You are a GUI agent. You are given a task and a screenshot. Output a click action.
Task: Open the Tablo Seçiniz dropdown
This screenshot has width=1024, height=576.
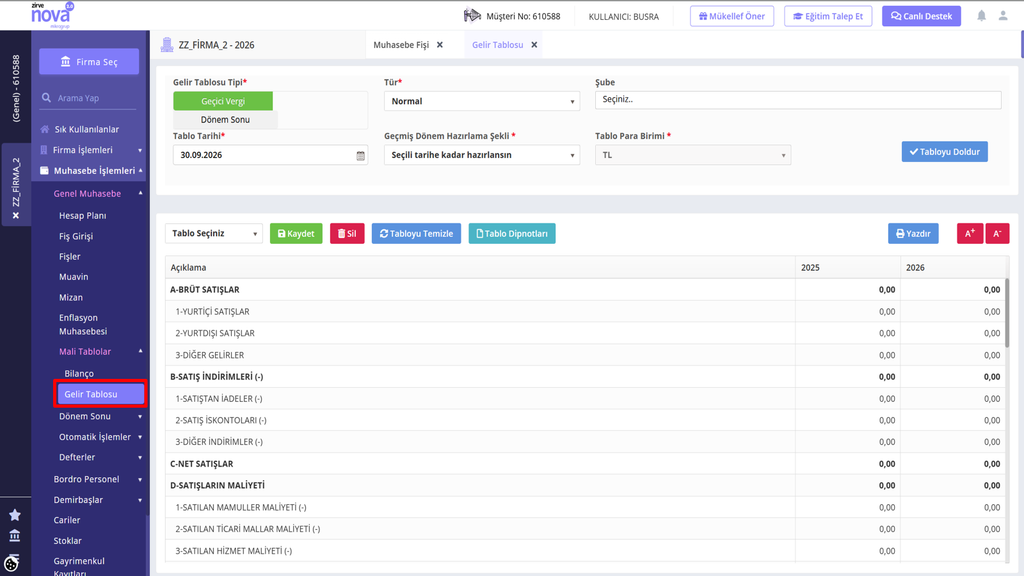[214, 233]
